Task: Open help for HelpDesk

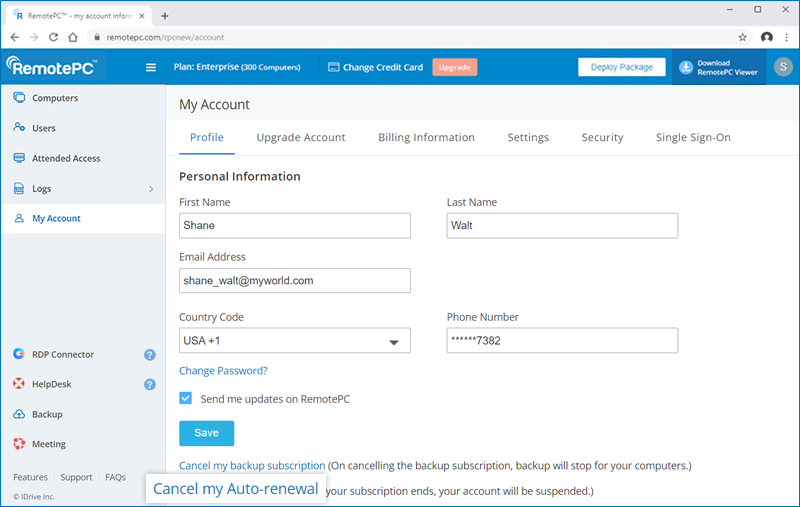Action: tap(149, 385)
